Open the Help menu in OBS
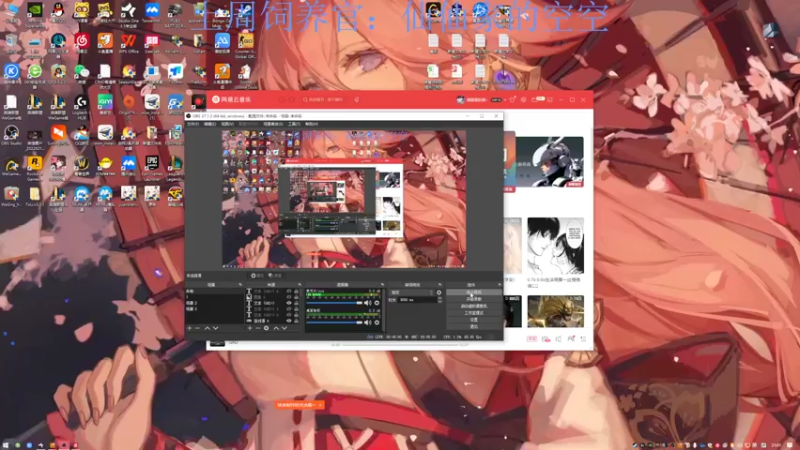The height and width of the screenshot is (450, 800). coord(311,124)
